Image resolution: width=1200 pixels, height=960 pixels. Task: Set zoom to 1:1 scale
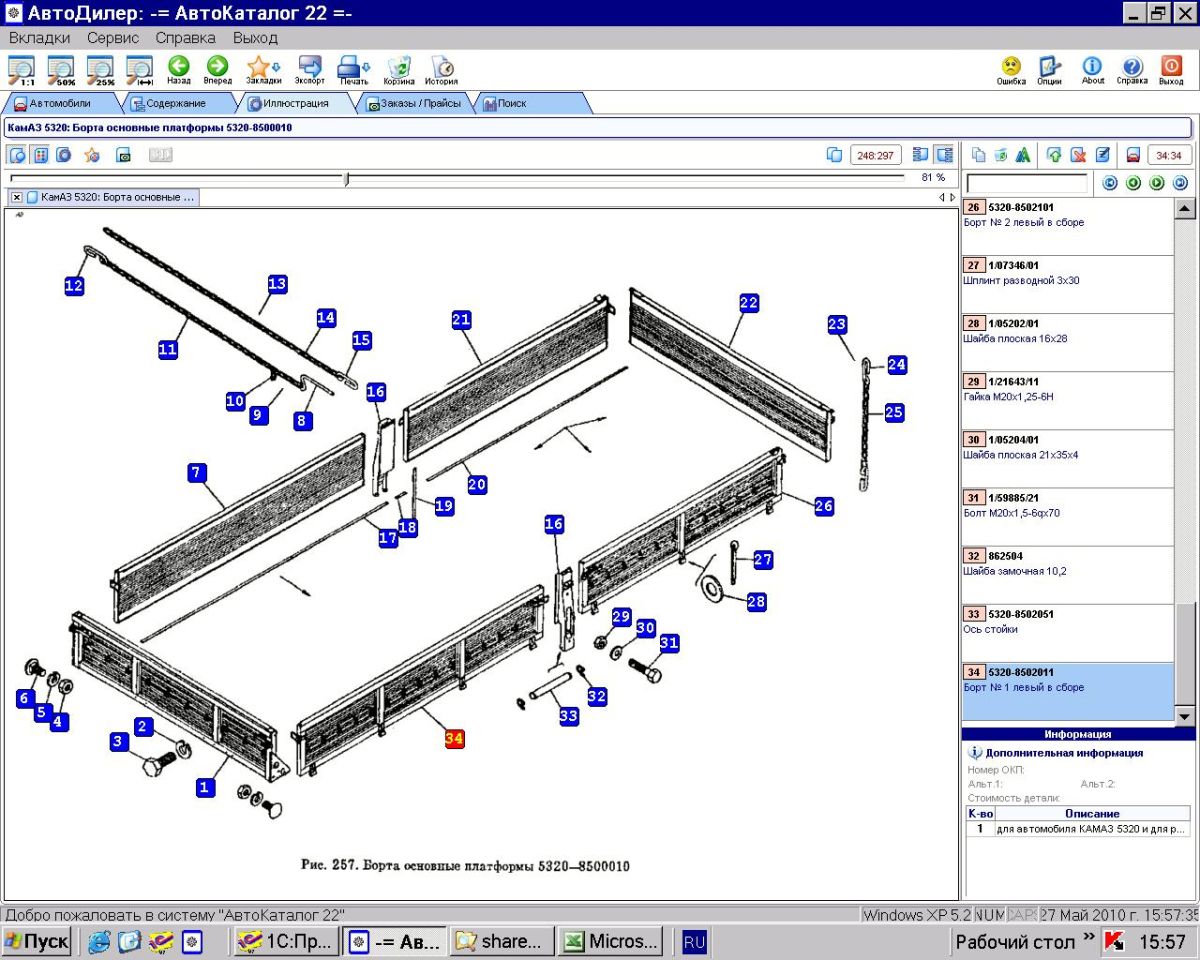pos(21,70)
